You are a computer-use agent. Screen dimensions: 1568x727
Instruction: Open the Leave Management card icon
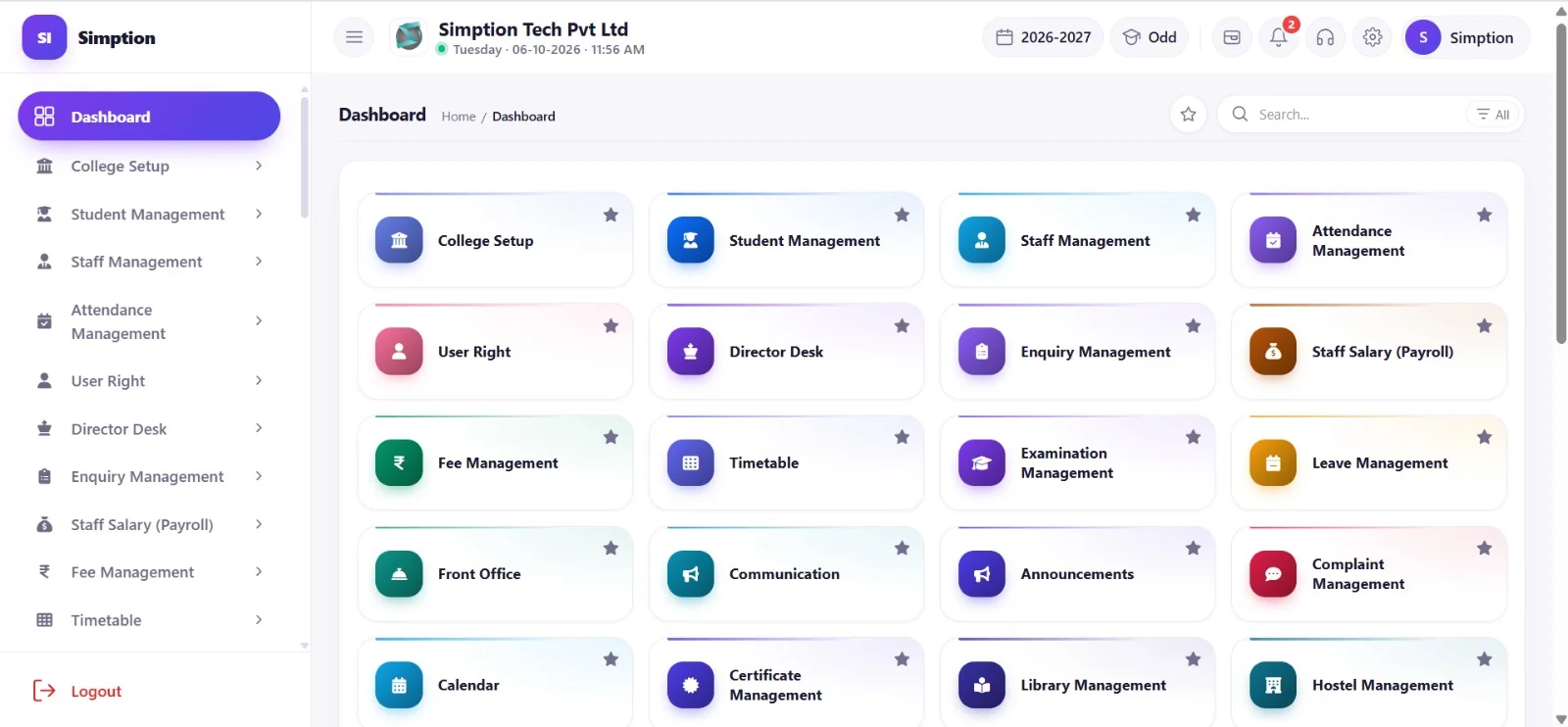[1273, 462]
